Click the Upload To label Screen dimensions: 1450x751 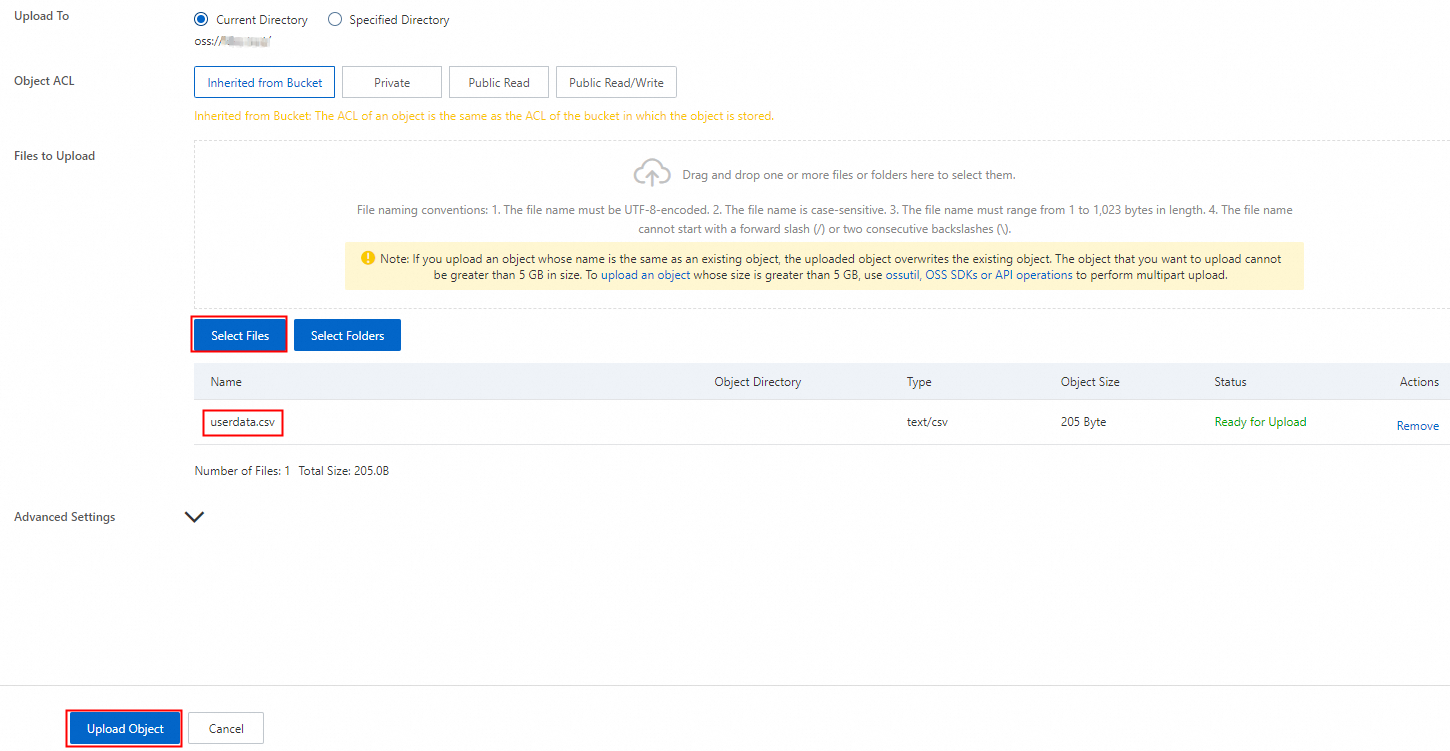[42, 16]
